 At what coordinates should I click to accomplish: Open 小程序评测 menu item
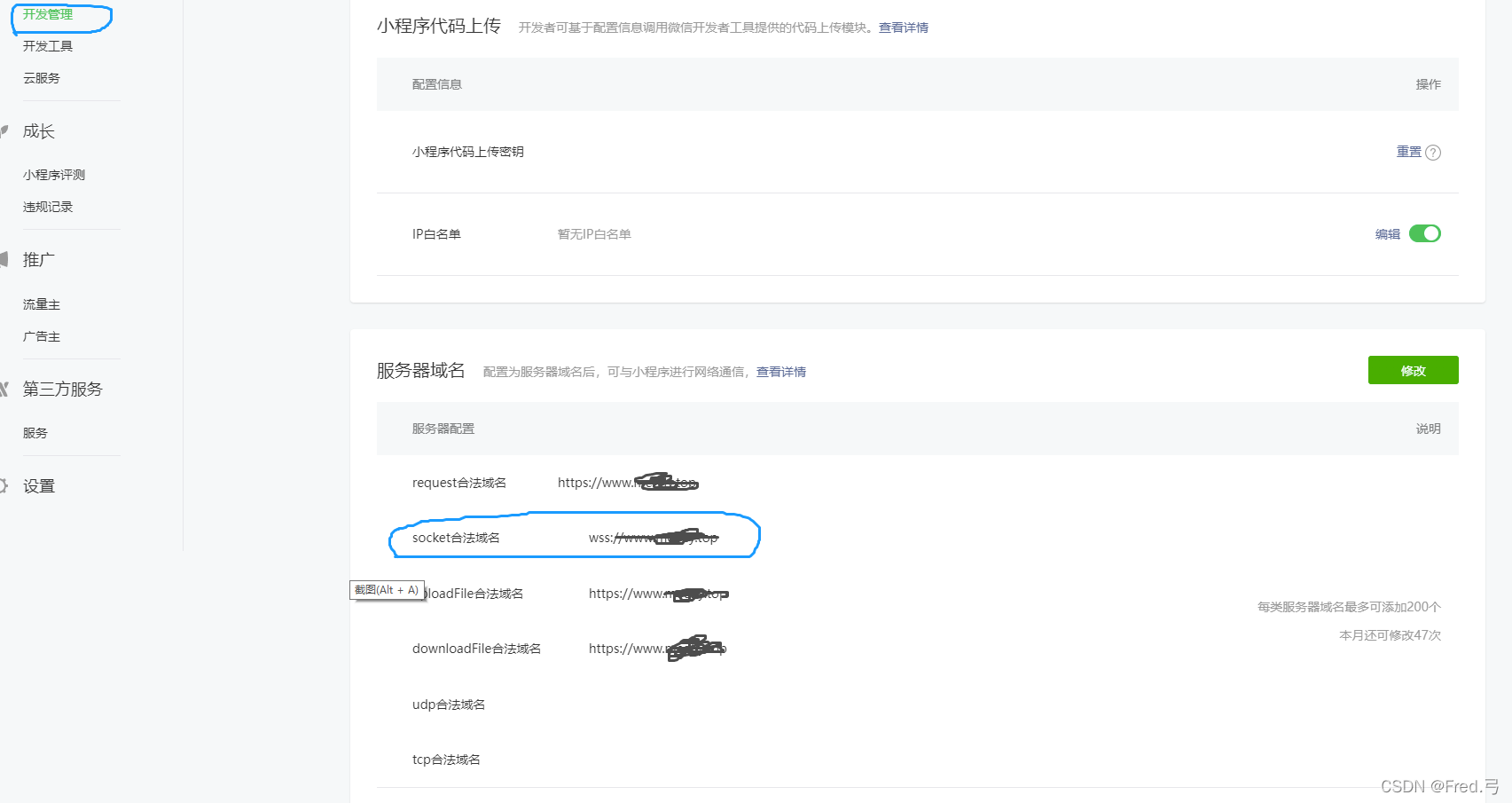pos(54,175)
